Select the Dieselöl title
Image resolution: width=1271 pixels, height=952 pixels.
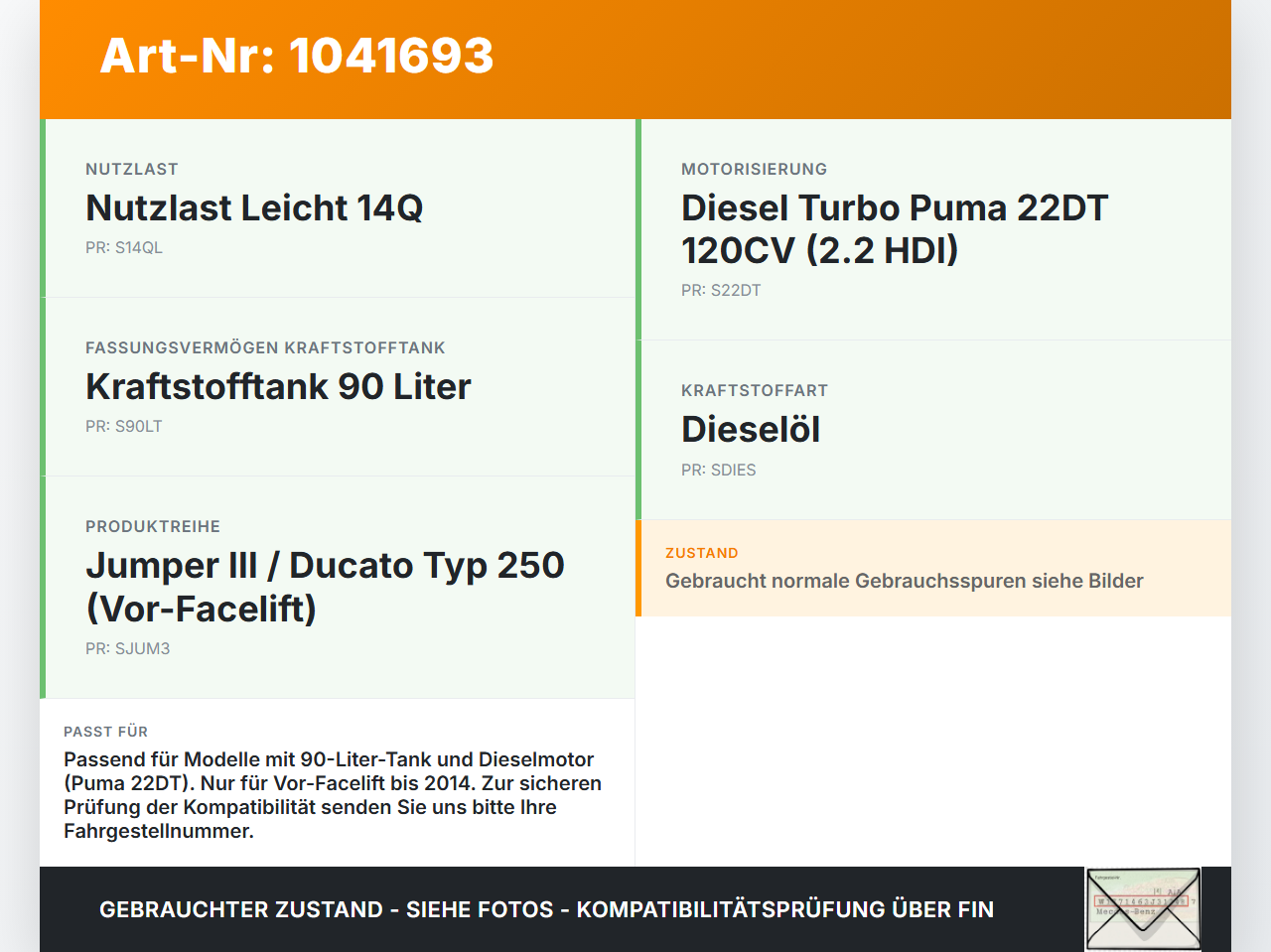pyautogui.click(x=751, y=429)
